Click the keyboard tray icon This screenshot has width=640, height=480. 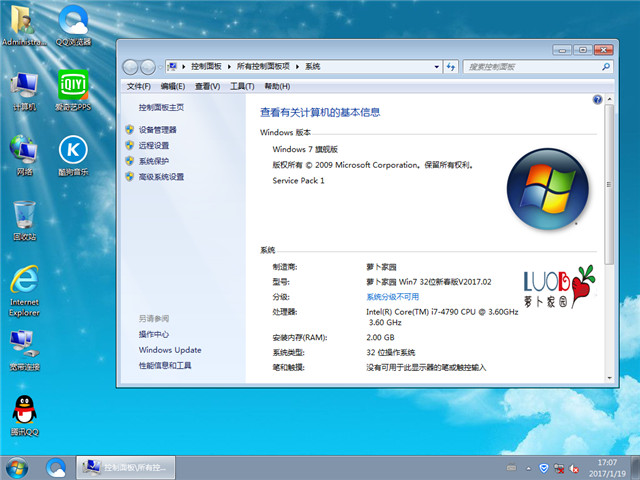tap(511, 468)
